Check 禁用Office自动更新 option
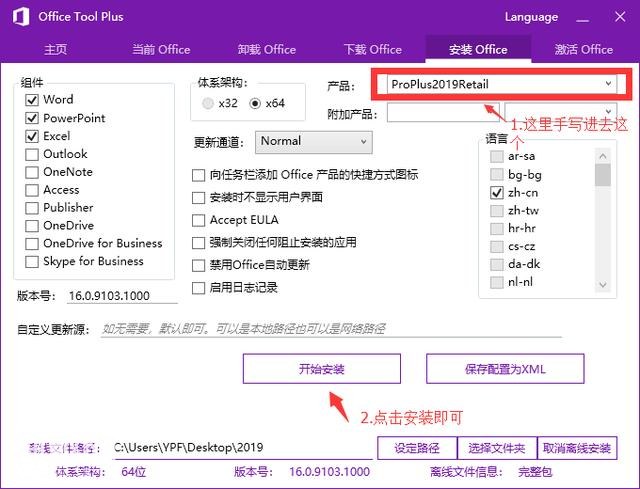Screen dimensions: 640x489 click(x=198, y=265)
